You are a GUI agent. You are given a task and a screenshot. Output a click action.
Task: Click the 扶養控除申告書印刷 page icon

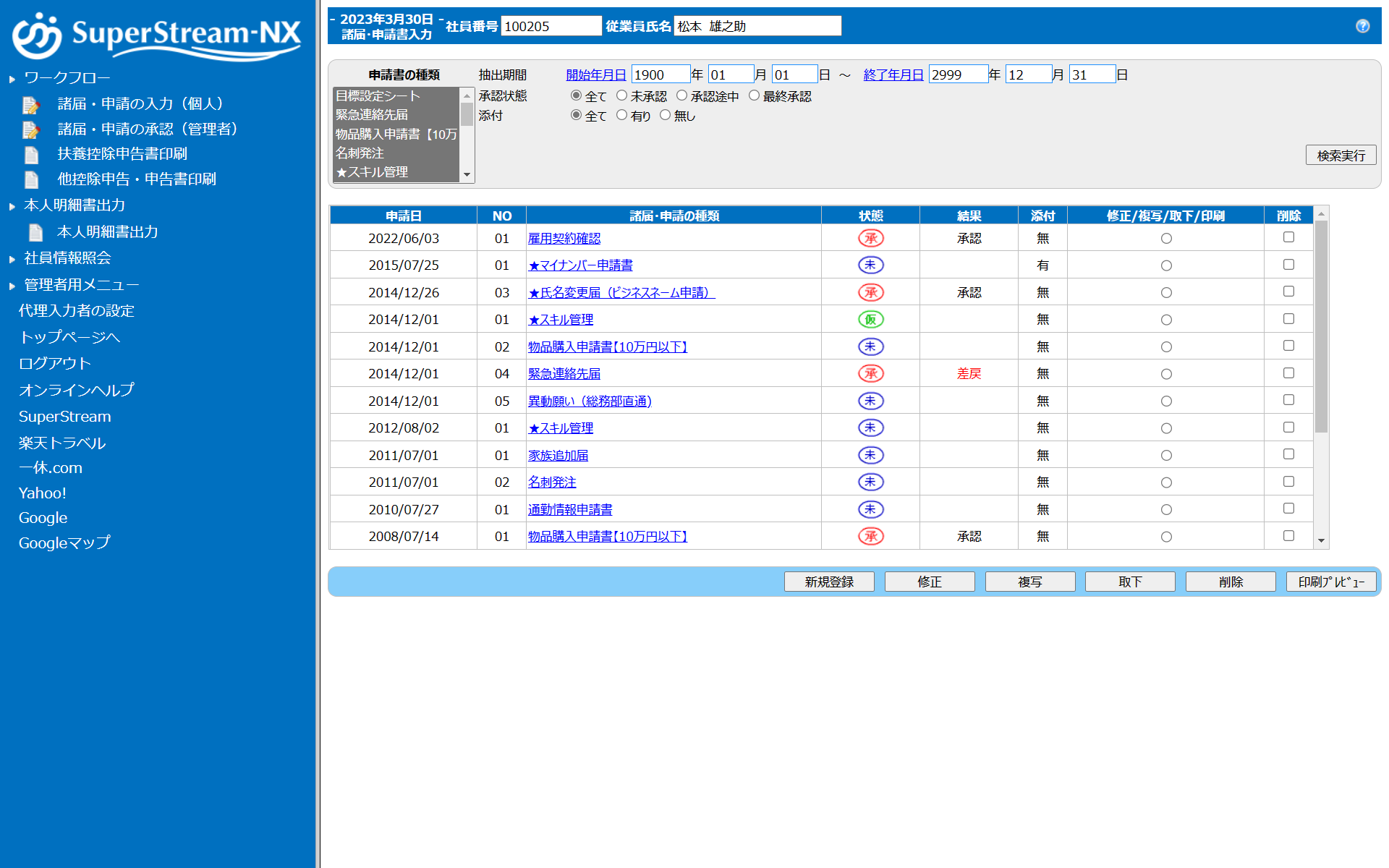31,155
